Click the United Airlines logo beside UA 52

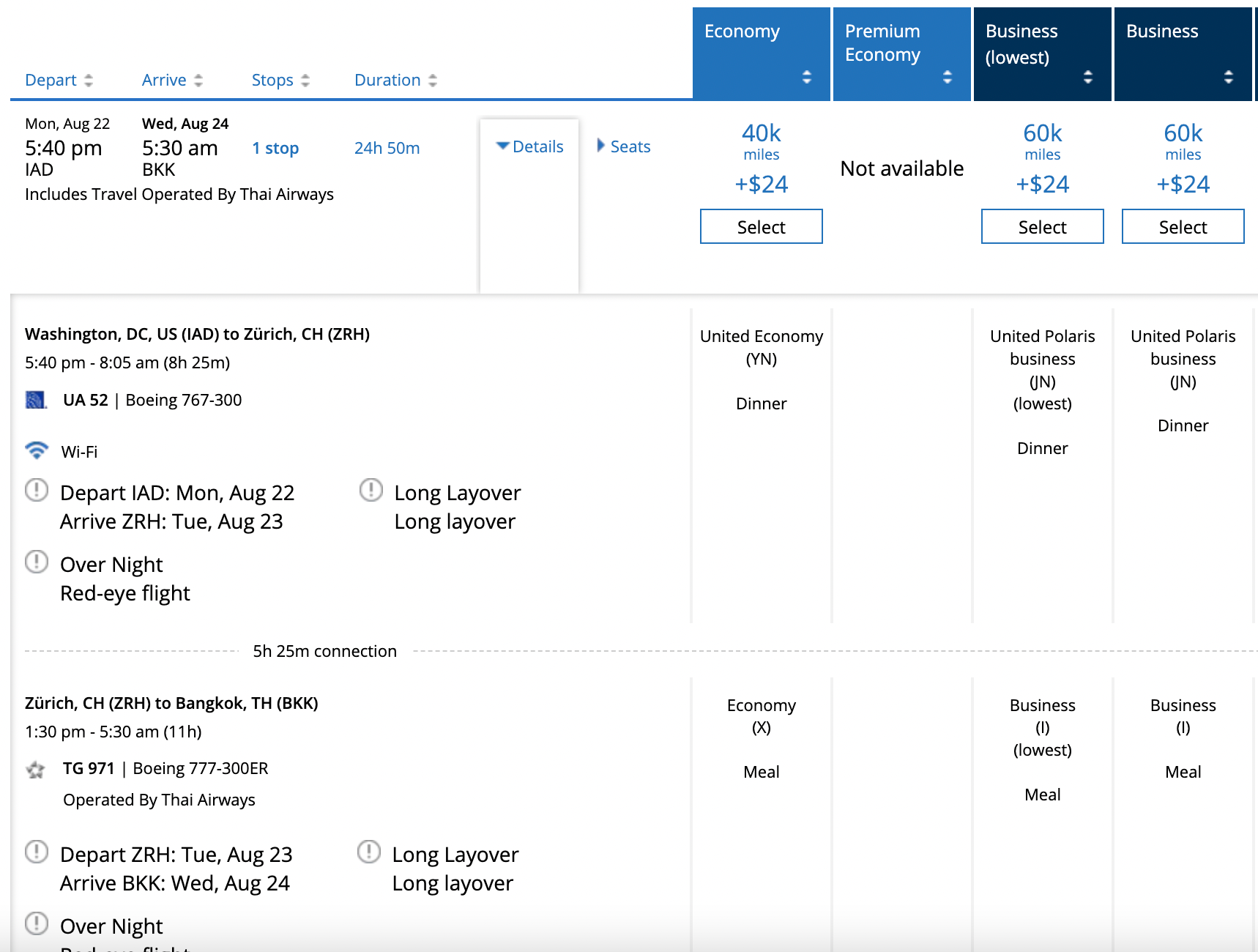(35, 400)
